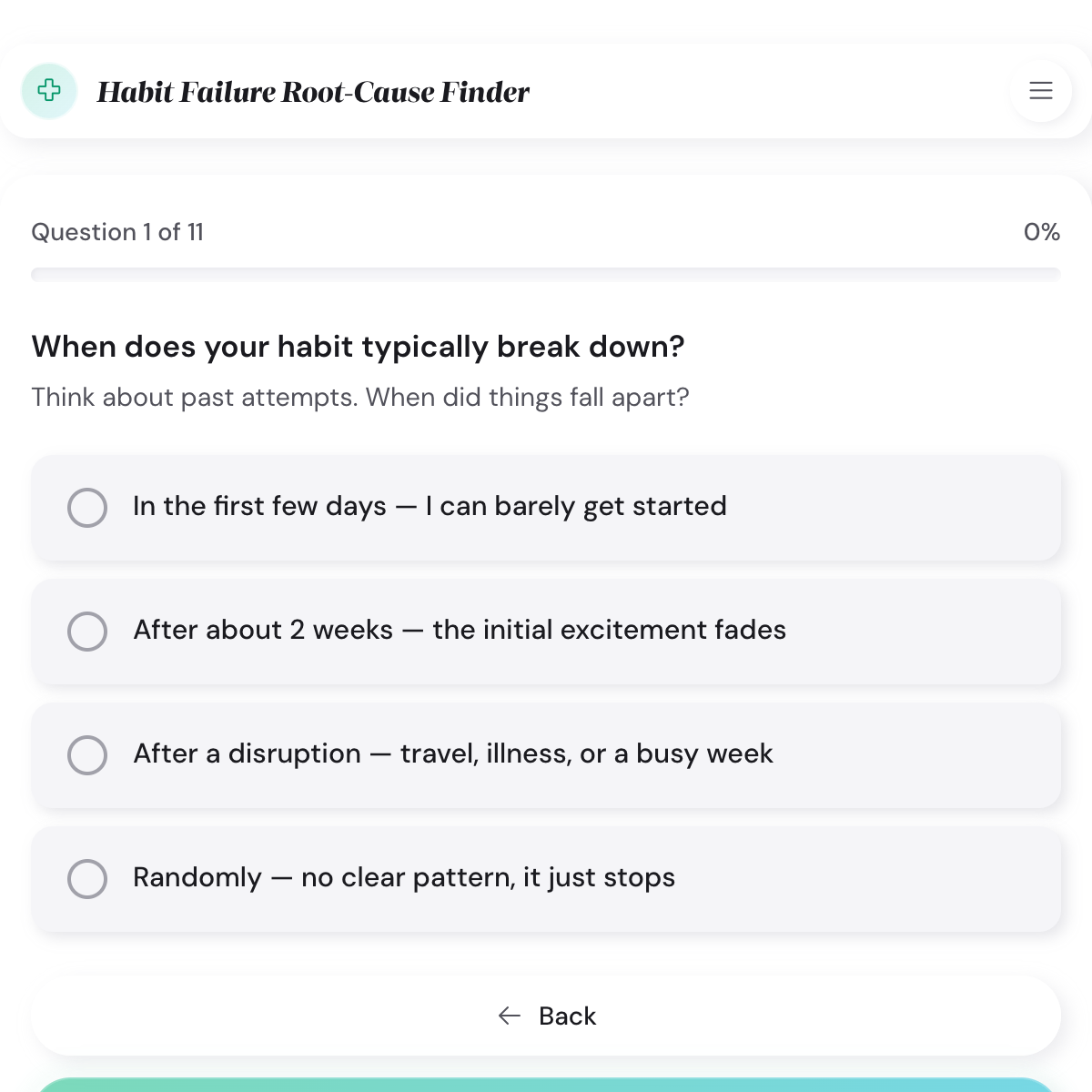
Task: Click the subtitle about past attempts
Action: [x=360, y=397]
